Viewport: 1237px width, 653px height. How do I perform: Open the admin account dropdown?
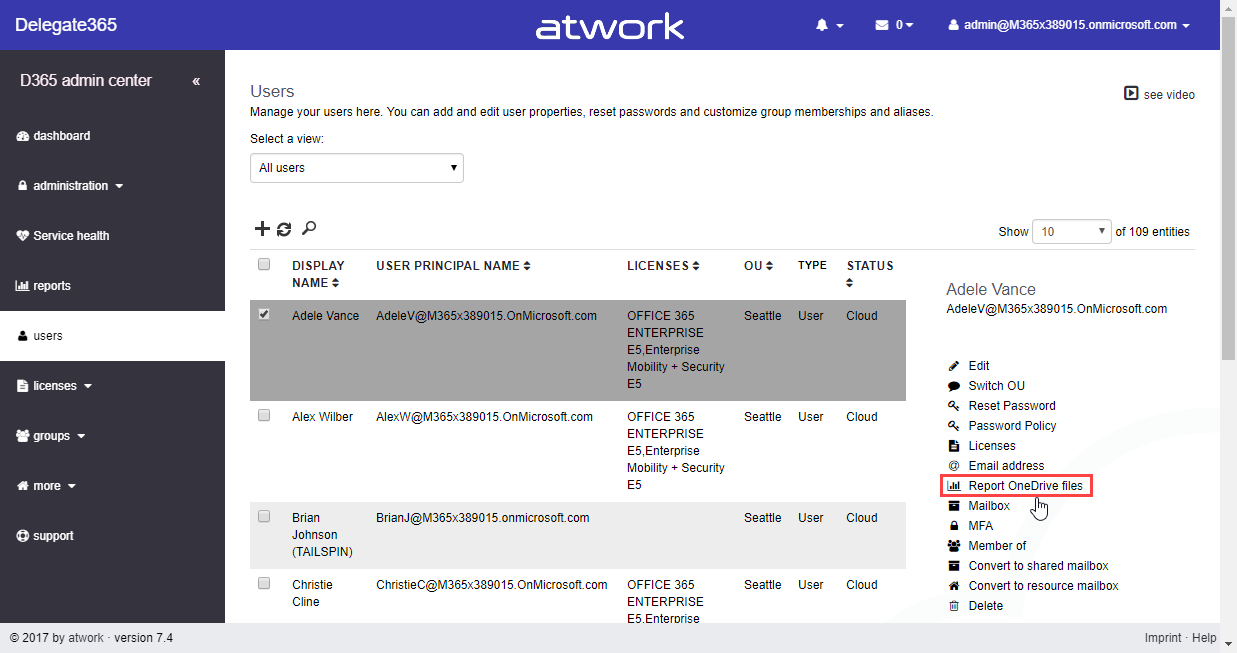1069,25
